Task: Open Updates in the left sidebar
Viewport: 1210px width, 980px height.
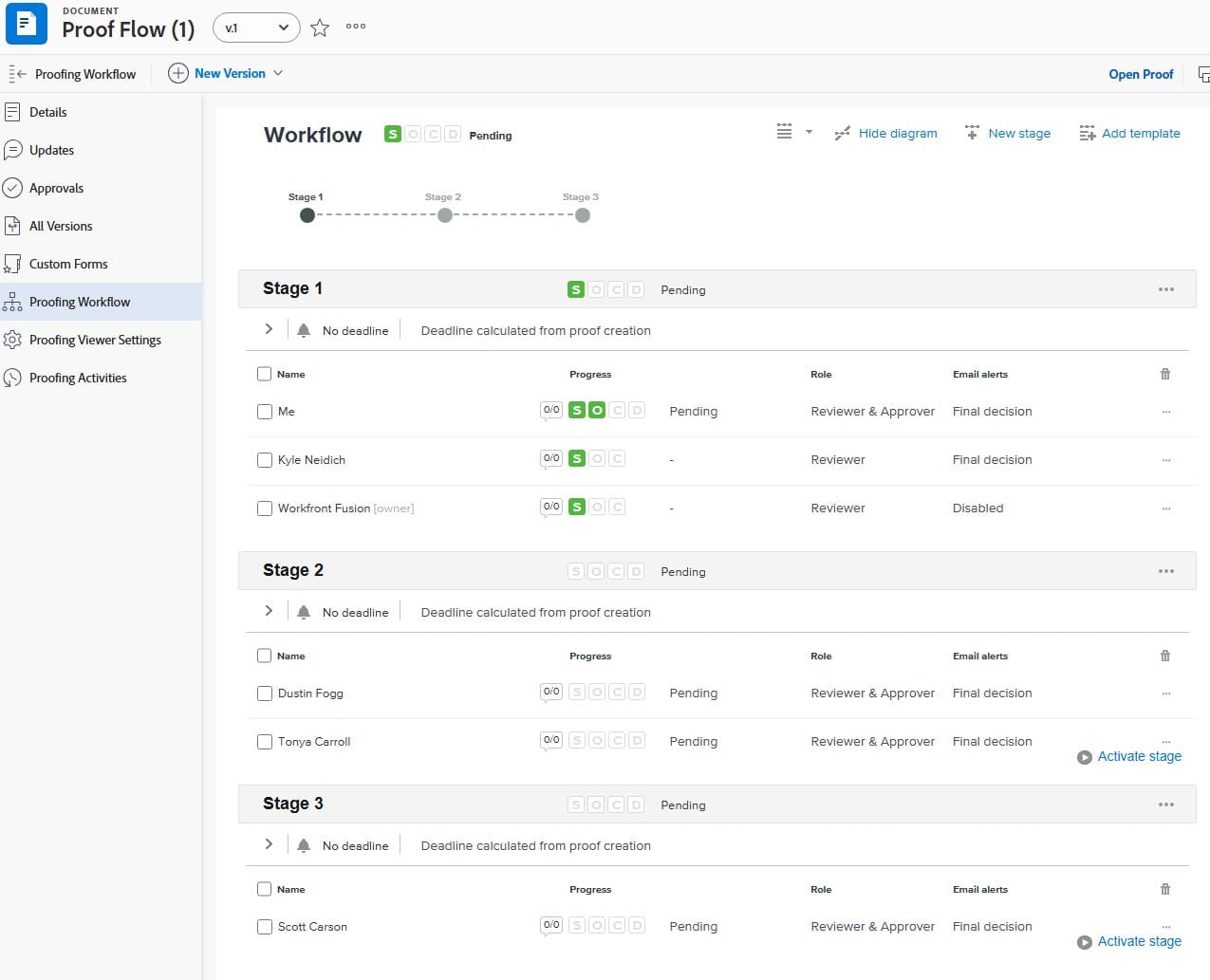Action: pyautogui.click(x=100, y=150)
